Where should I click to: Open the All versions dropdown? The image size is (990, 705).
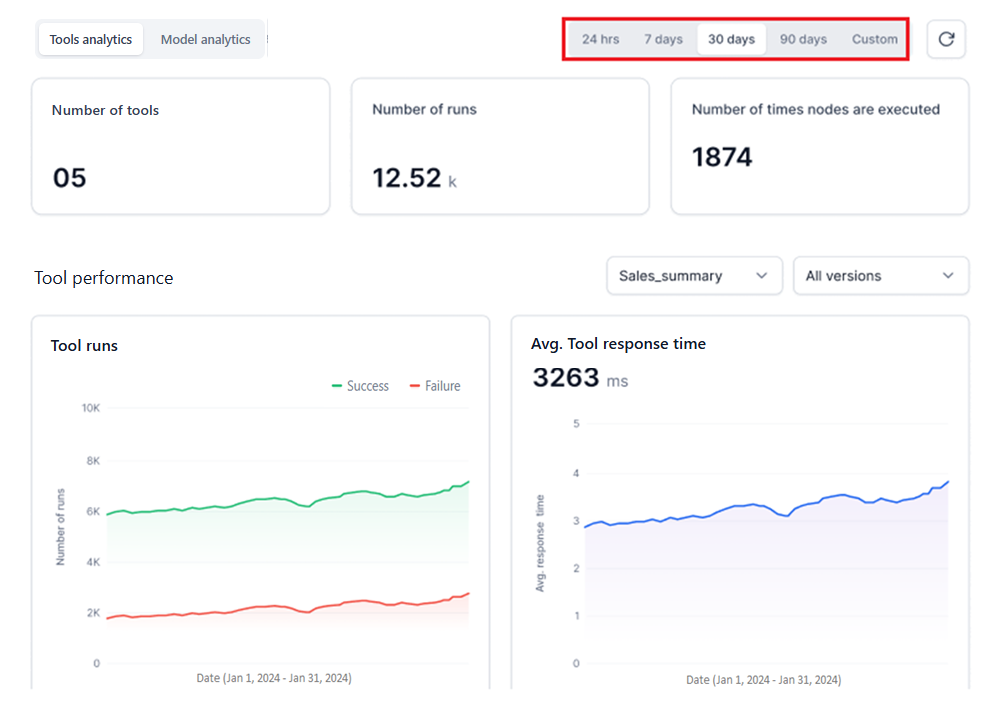coord(880,275)
